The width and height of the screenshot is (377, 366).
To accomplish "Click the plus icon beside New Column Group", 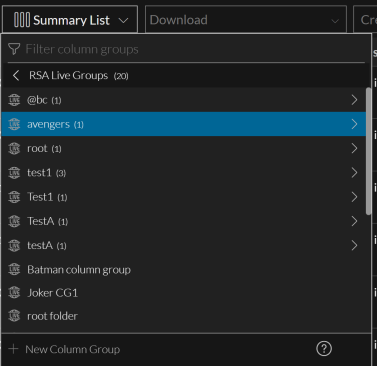I will [13, 349].
